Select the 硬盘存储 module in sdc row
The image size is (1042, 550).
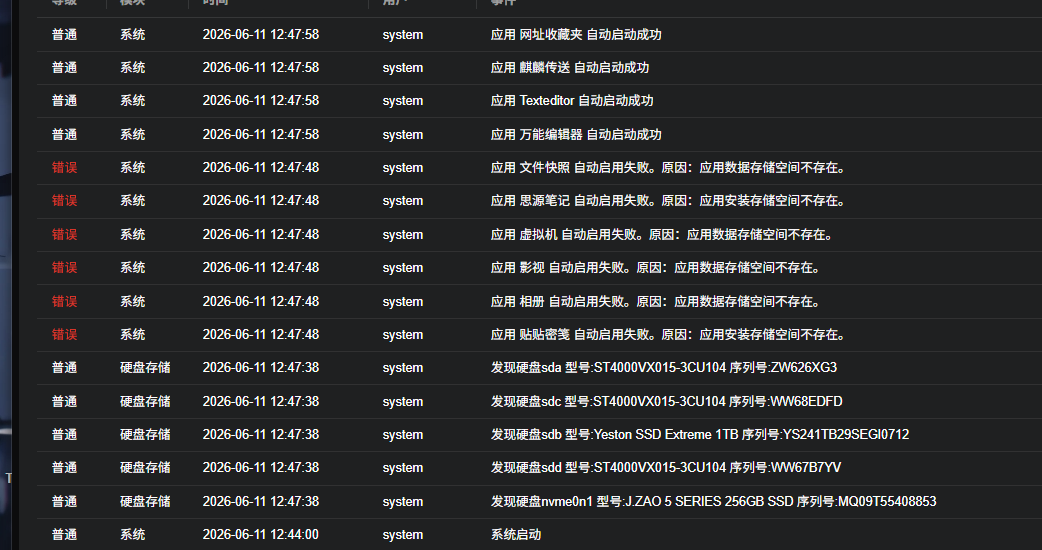[x=145, y=401]
